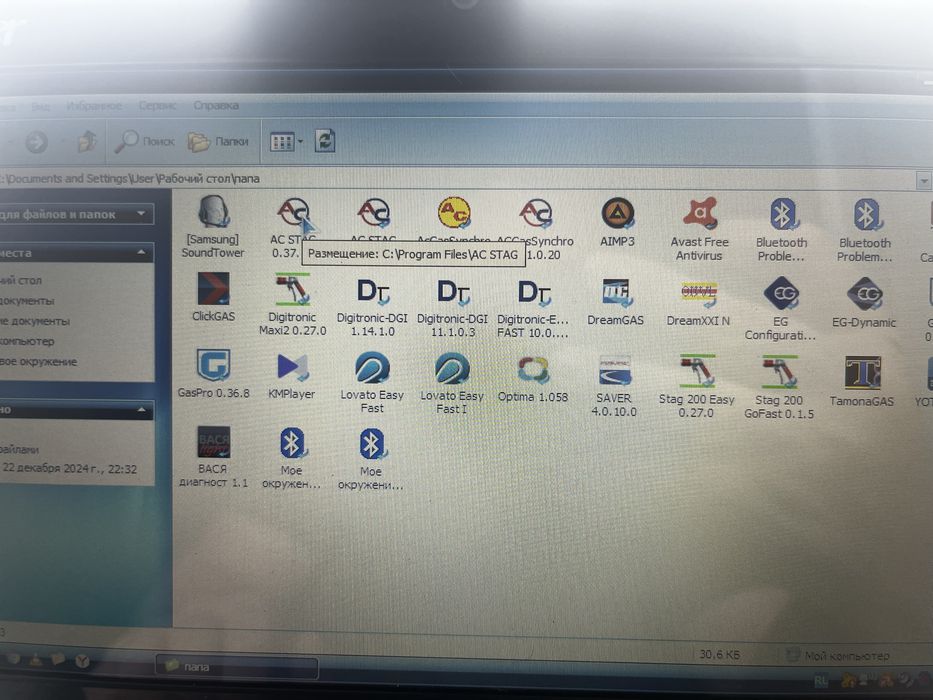
Task: Click the yellow Y quick launch icon
Action: point(83,660)
